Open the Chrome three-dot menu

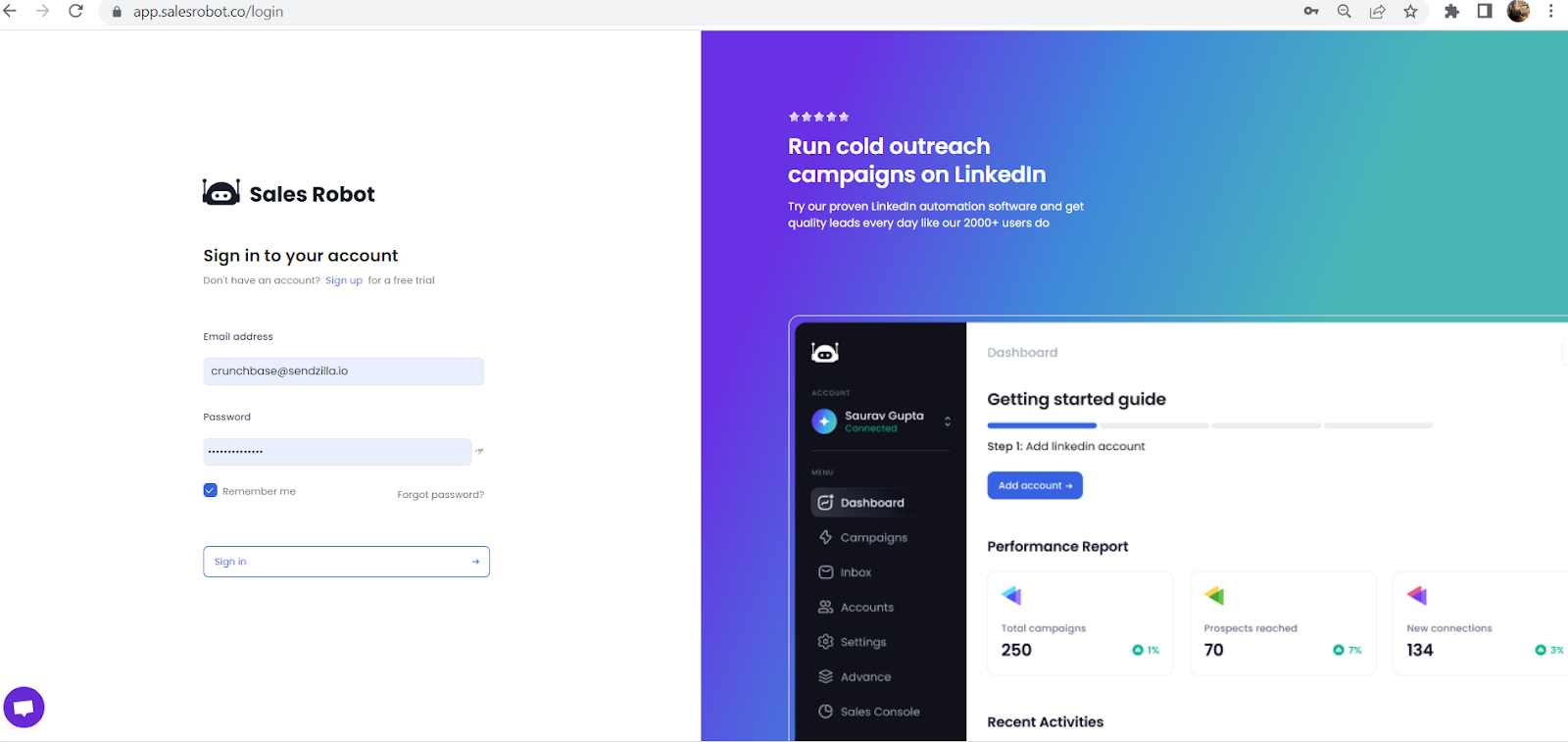tap(1550, 12)
